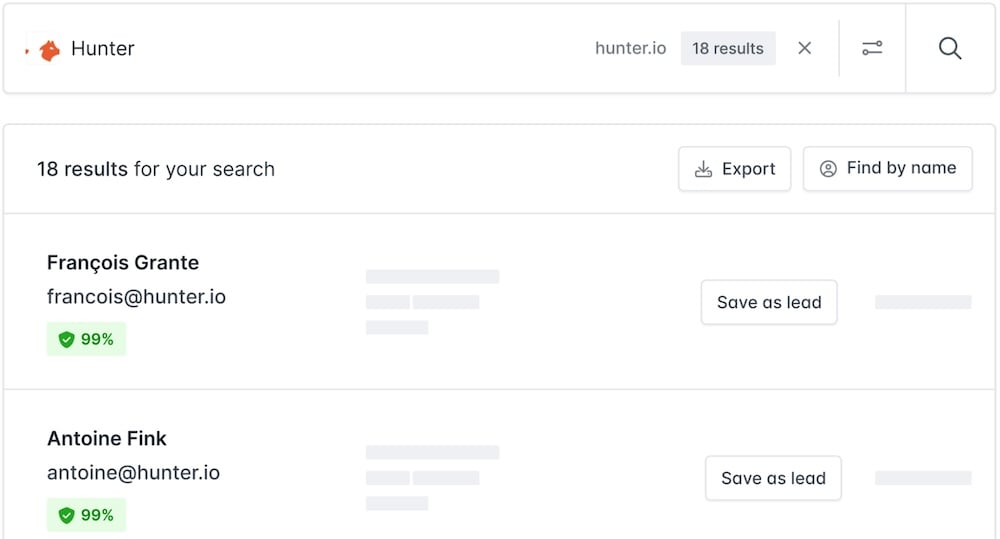Select email antoine@hunter.io
The width and height of the screenshot is (1000, 539).
pos(133,473)
